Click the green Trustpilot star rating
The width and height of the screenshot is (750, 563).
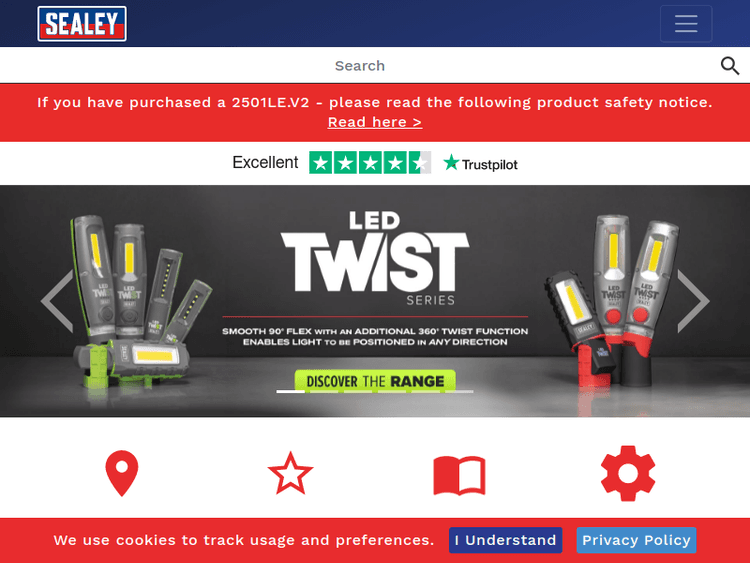(x=370, y=163)
